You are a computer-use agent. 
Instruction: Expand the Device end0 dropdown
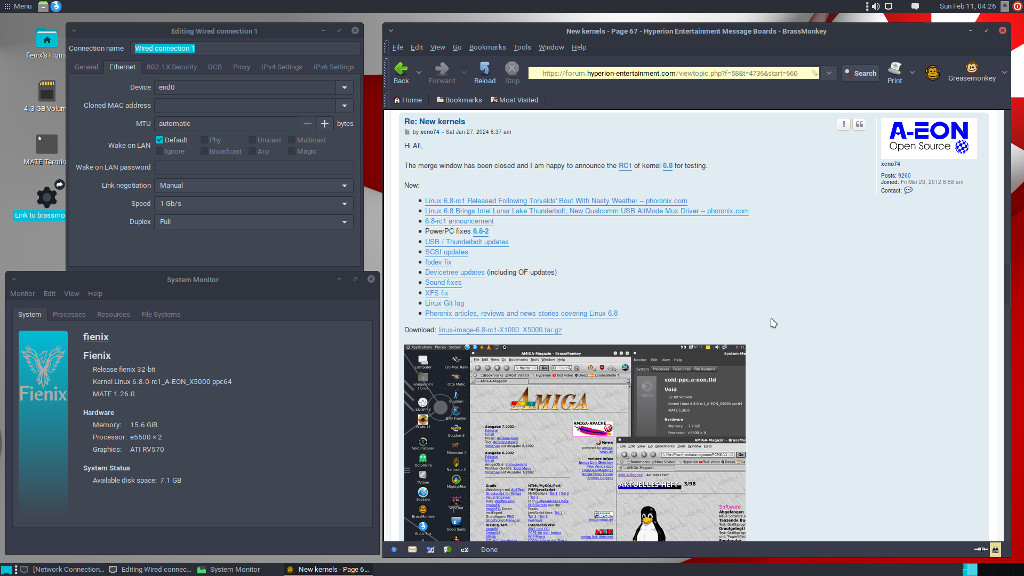(345, 88)
